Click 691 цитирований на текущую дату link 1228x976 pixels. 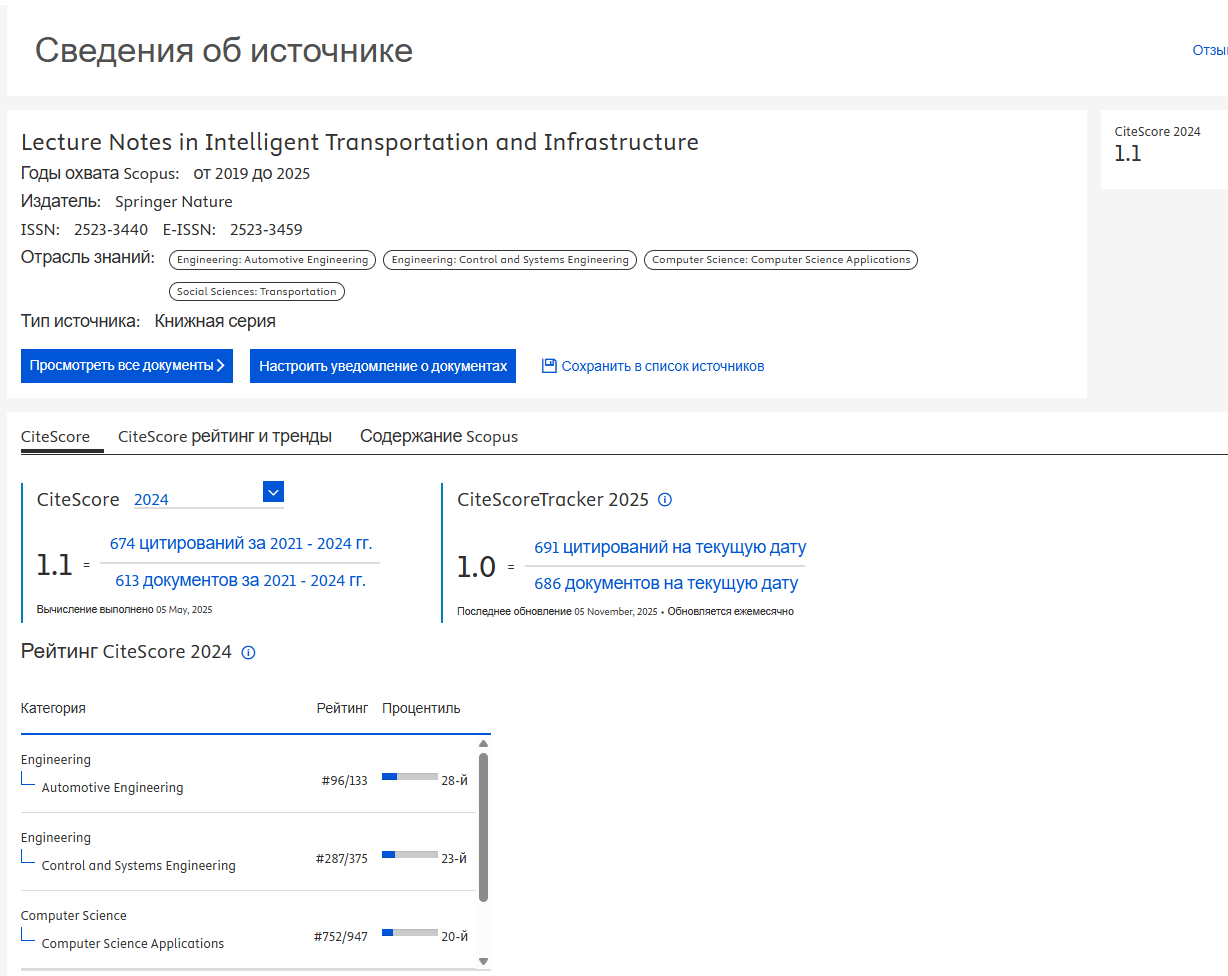(x=670, y=547)
